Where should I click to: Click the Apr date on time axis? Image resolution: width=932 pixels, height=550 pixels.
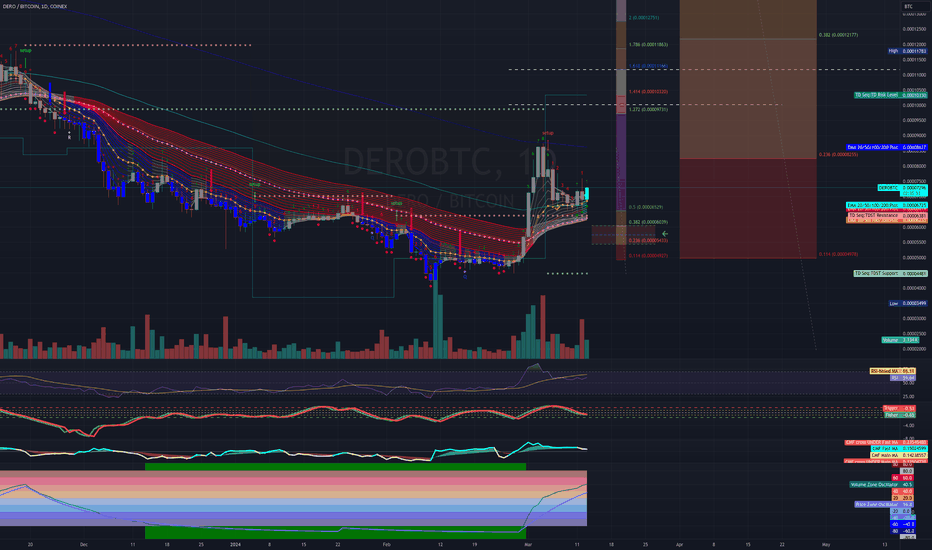[679, 544]
